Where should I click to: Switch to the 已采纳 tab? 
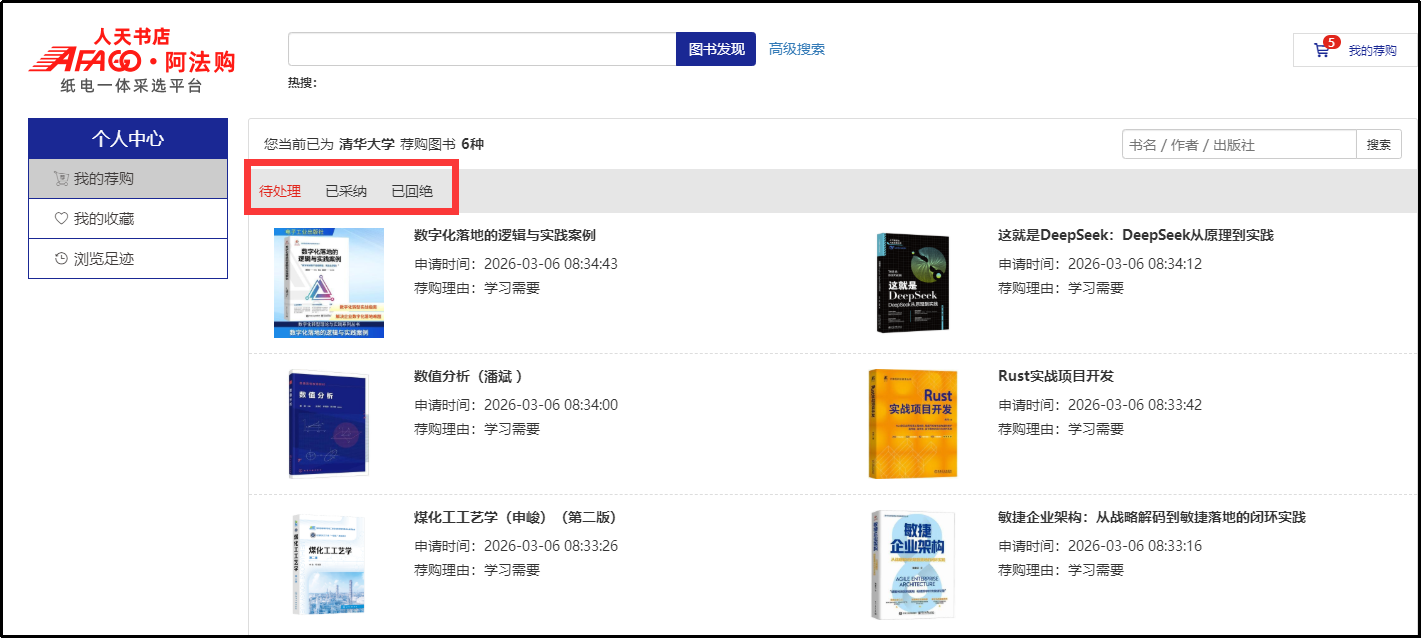[x=346, y=191]
